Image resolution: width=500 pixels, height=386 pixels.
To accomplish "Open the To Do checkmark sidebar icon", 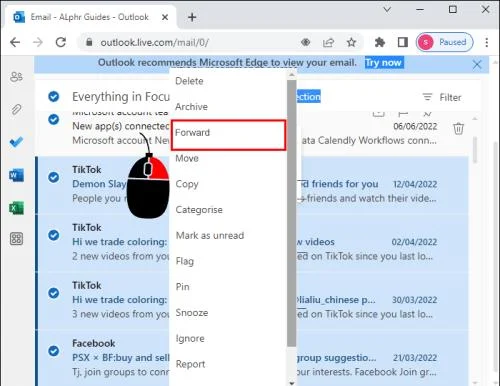I will click(16, 142).
